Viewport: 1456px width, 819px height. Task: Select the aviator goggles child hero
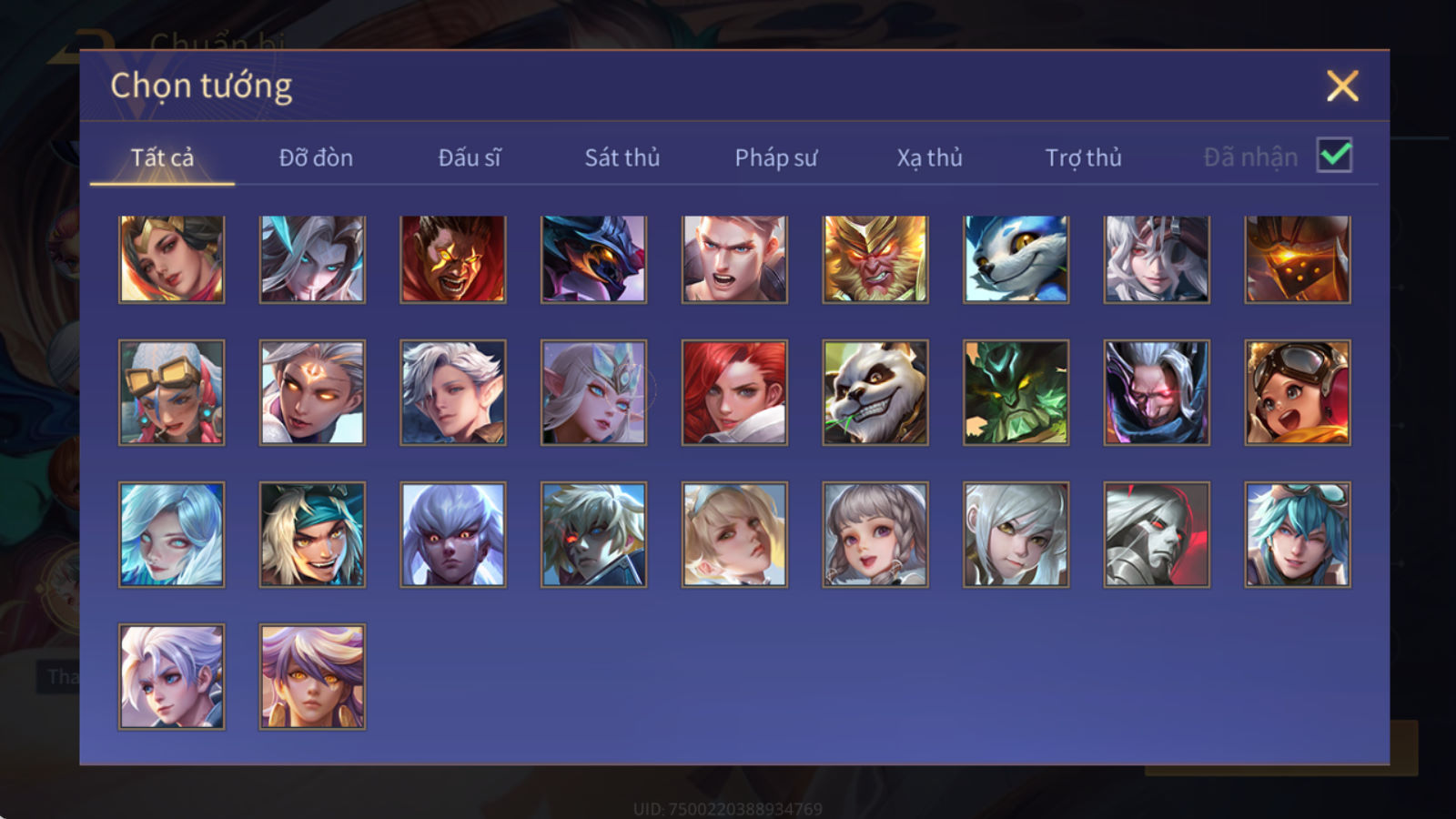click(1298, 392)
